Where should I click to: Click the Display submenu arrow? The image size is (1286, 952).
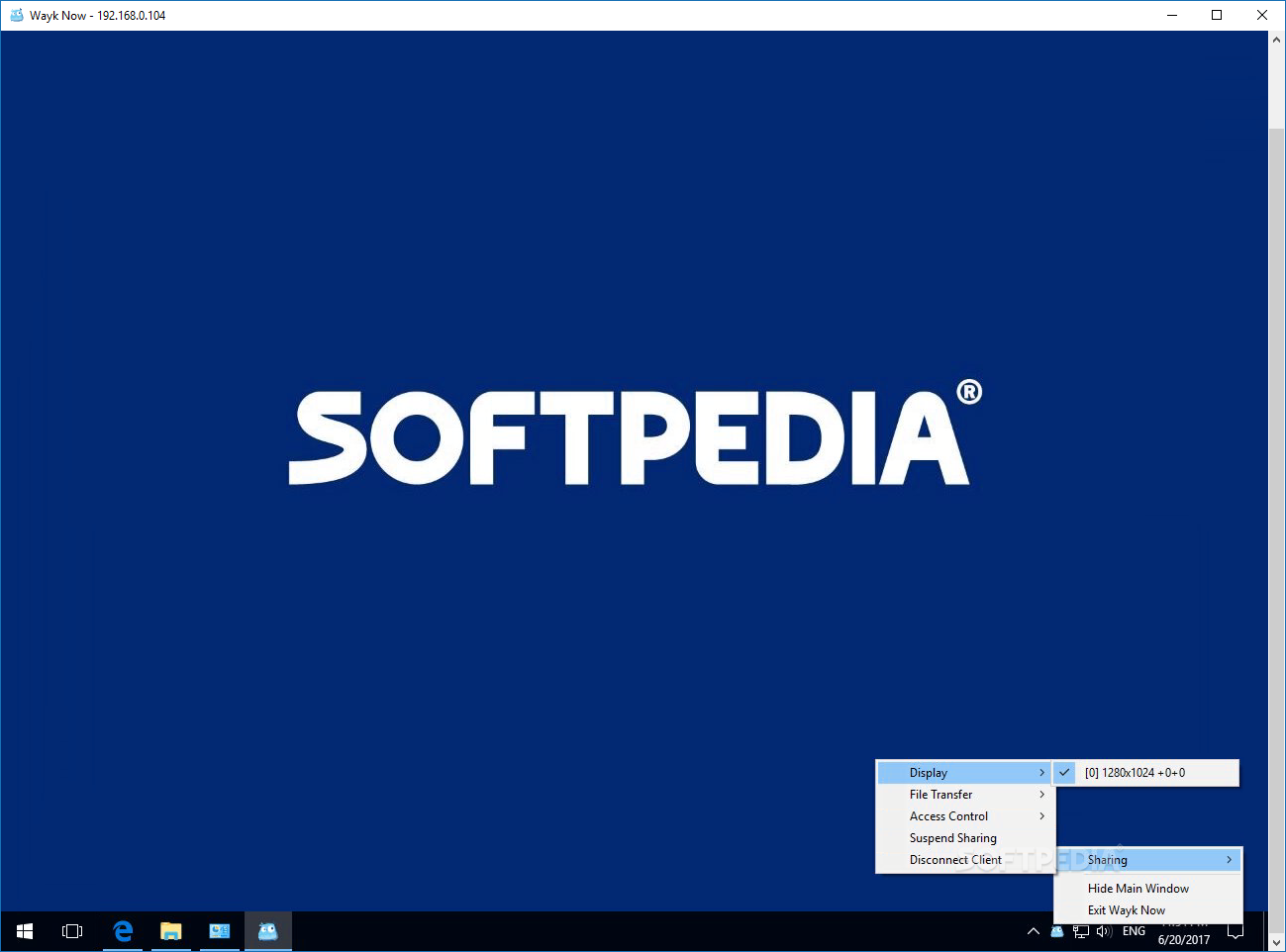pyautogui.click(x=1042, y=773)
